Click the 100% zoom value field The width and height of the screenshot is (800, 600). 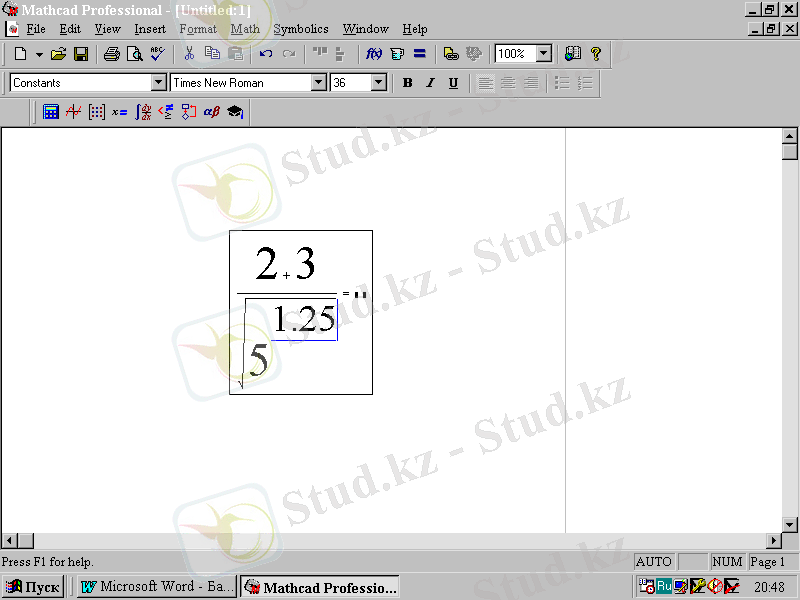pos(516,54)
